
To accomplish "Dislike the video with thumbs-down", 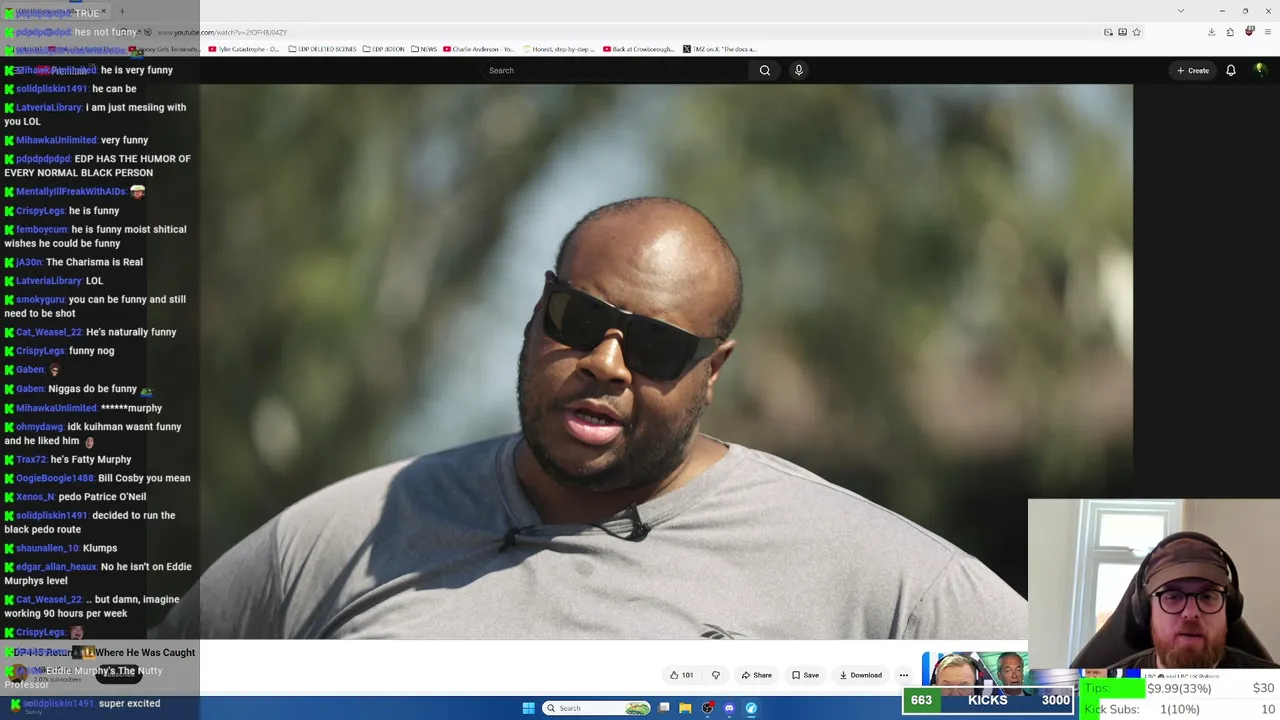I will (715, 675).
